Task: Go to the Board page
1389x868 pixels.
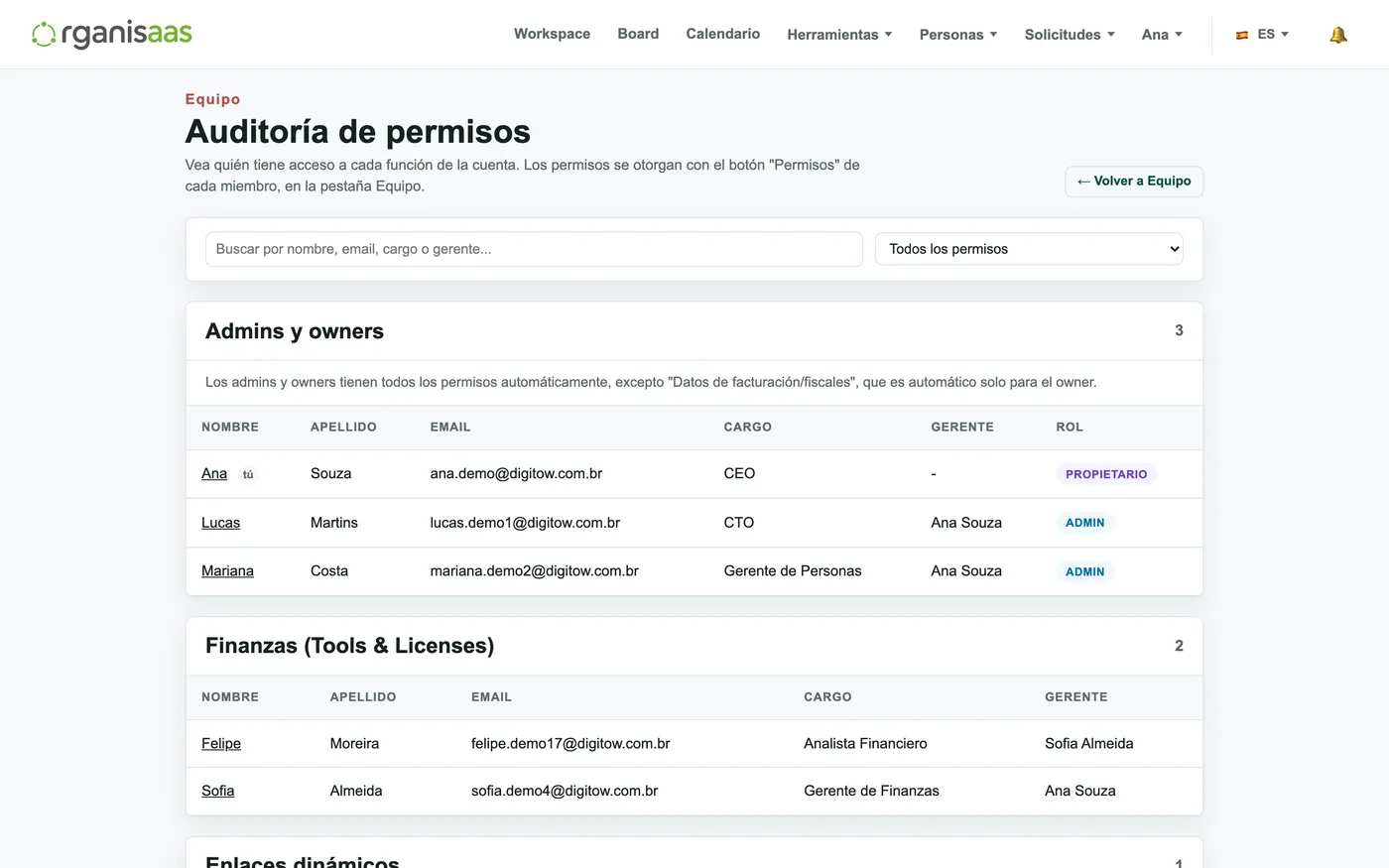Action: point(638,34)
